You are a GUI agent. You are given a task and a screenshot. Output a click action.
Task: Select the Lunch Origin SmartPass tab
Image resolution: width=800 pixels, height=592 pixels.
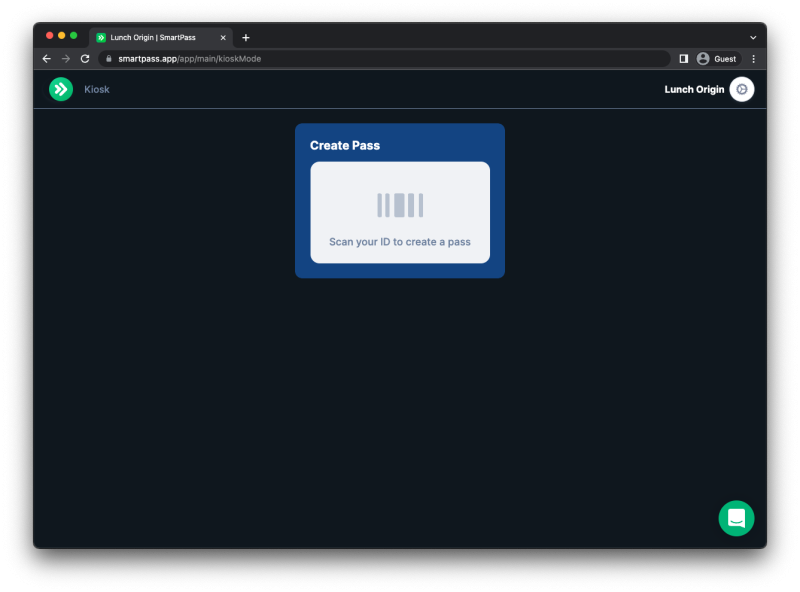tap(160, 37)
